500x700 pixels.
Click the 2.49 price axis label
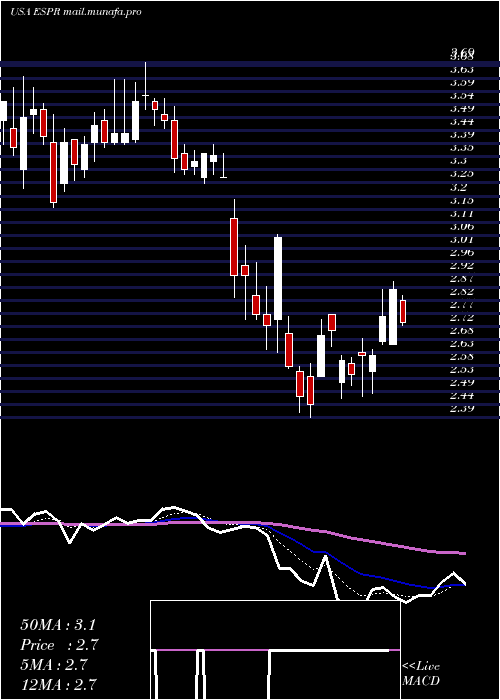click(462, 382)
